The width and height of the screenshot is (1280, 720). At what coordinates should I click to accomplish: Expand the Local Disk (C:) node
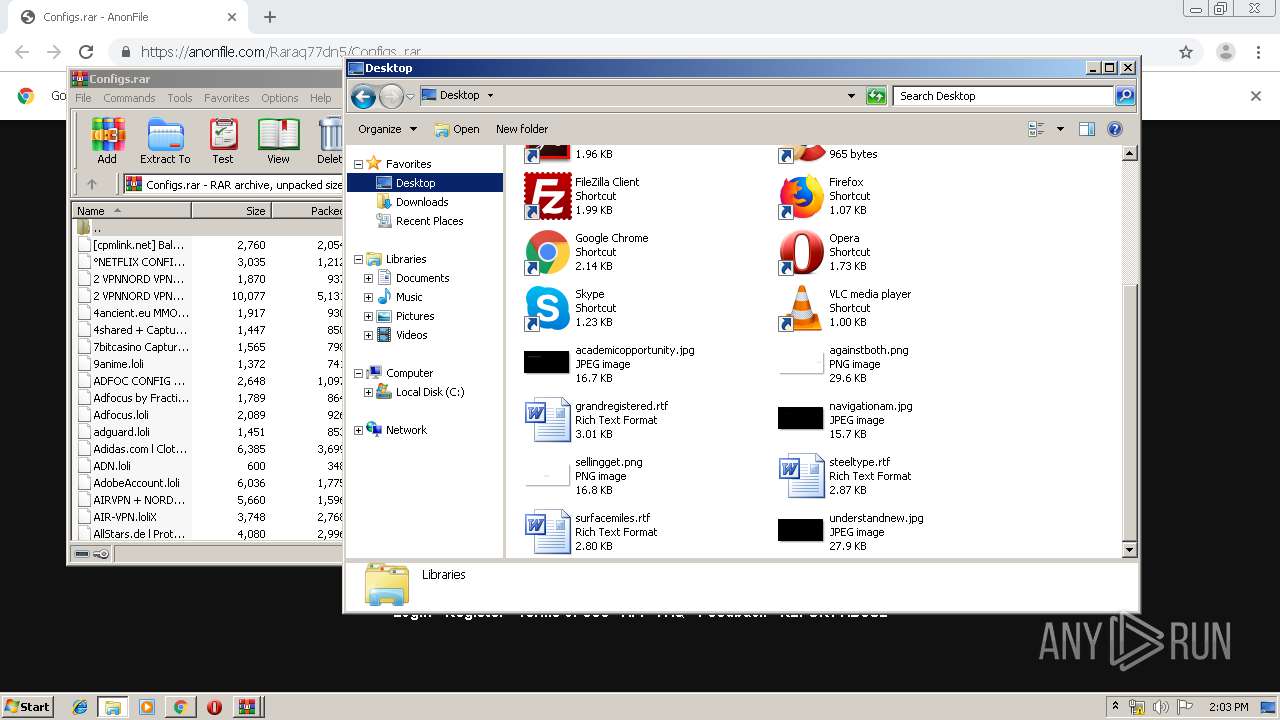(368, 392)
